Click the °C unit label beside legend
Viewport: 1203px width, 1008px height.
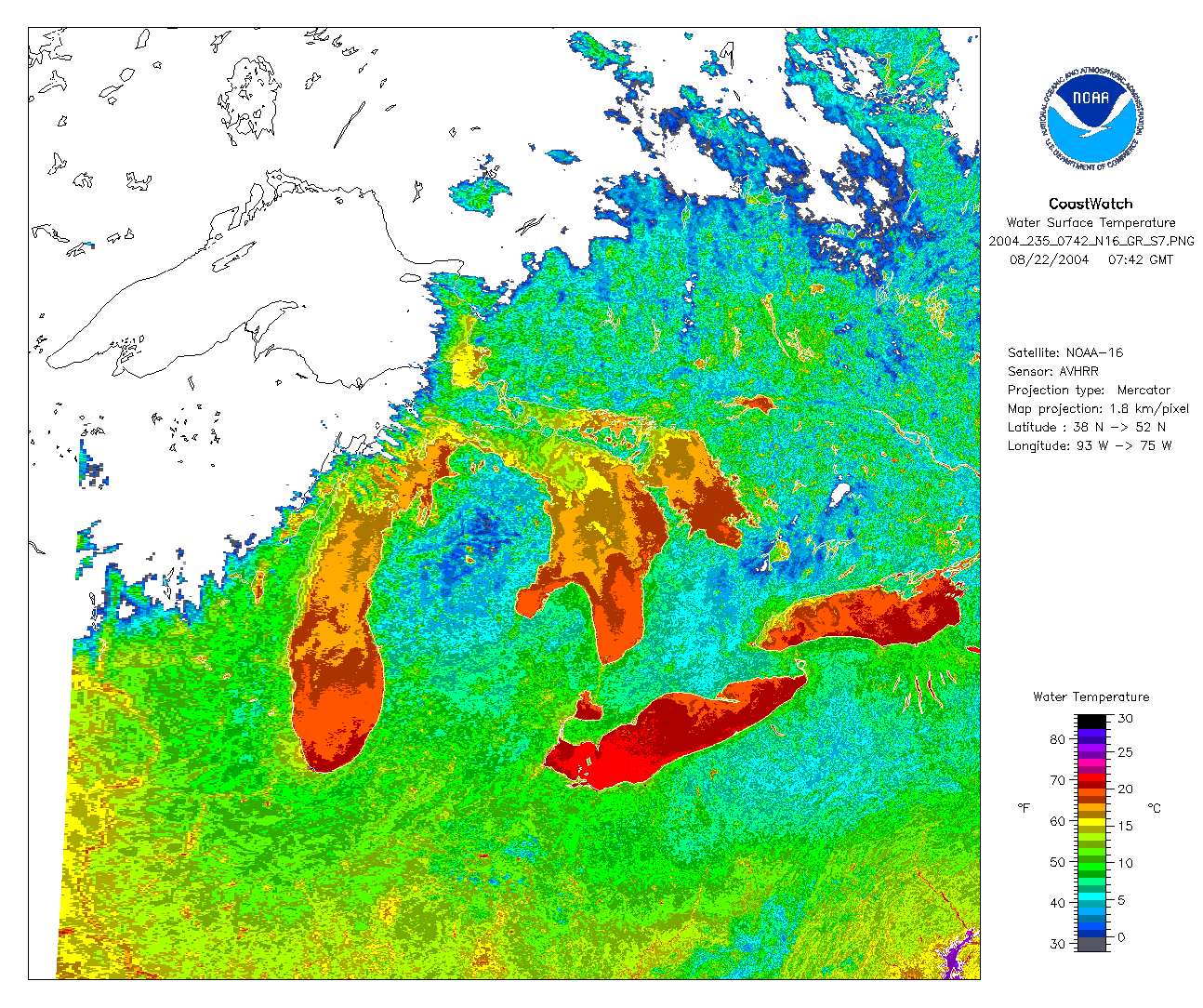point(1155,808)
